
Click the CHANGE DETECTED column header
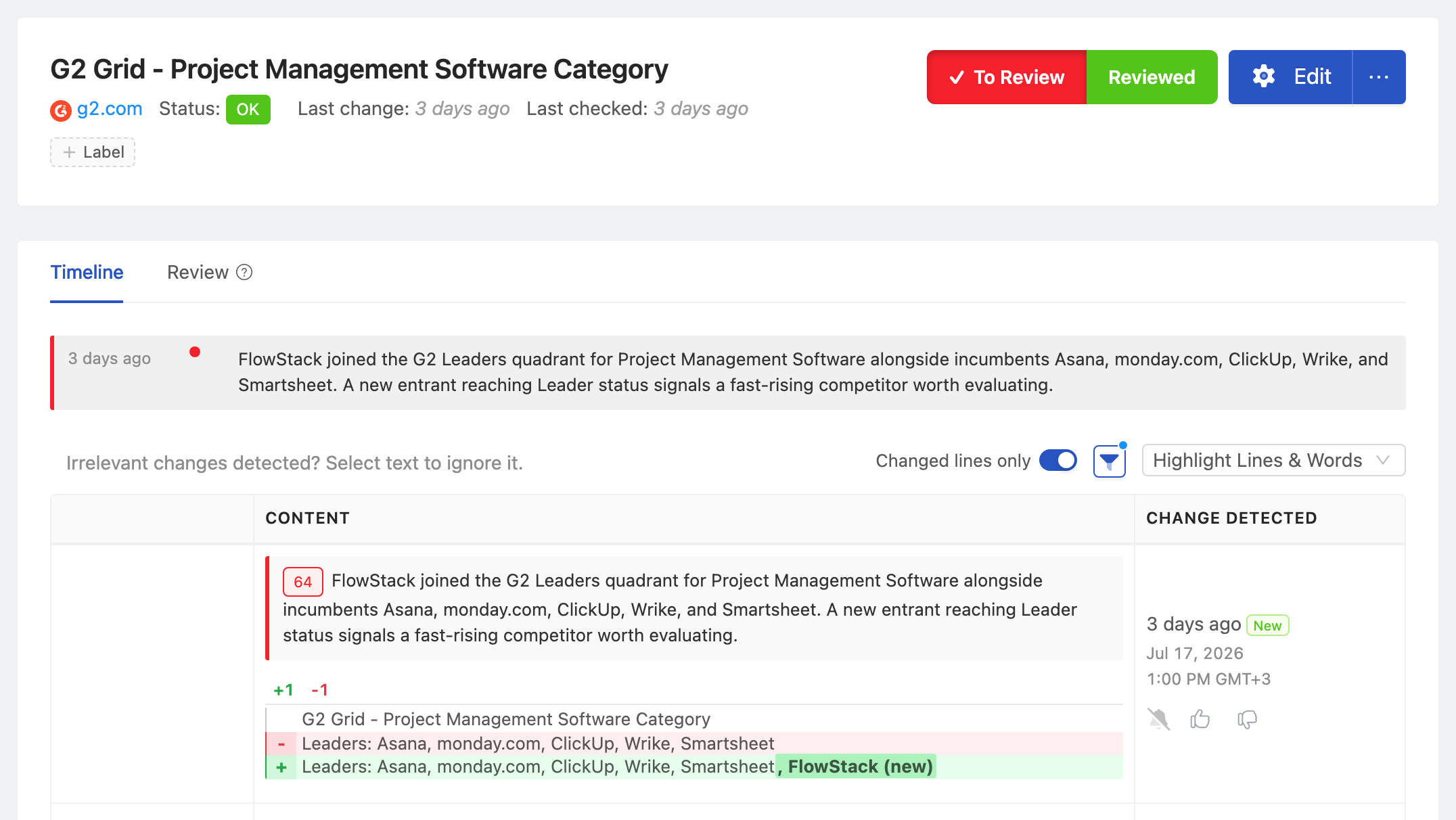coord(1231,518)
